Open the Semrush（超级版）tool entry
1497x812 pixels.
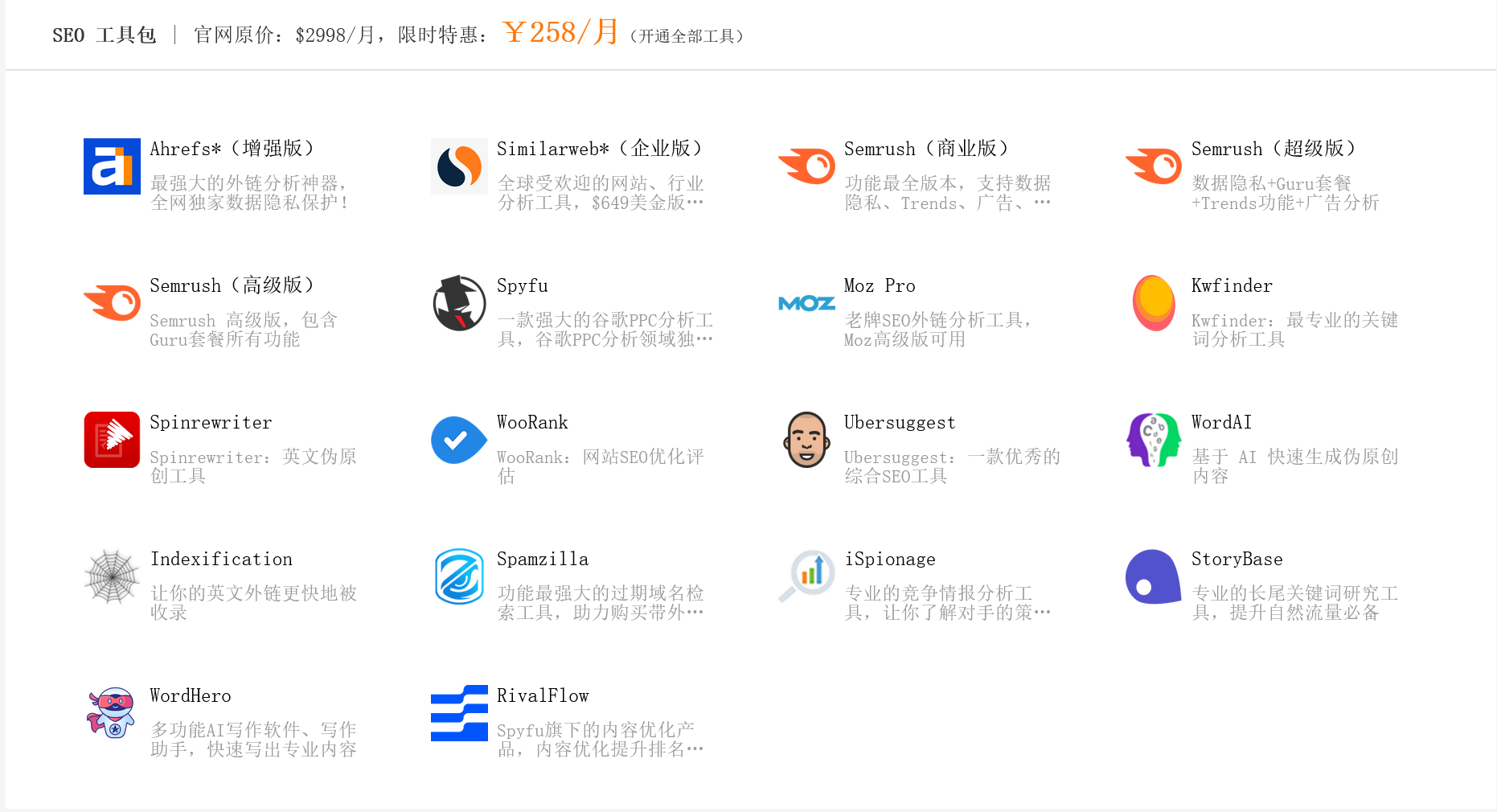tap(1274, 148)
